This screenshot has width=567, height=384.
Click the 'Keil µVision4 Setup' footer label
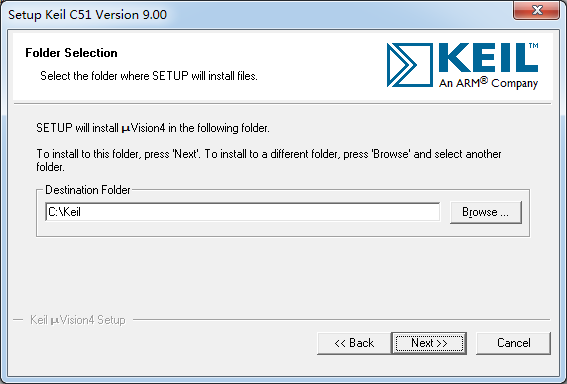pos(78,320)
